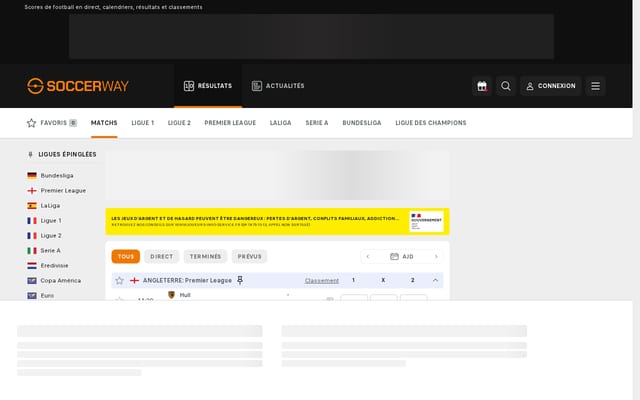Viewport: 640px width, 400px height.
Task: Select Premier League in pinned leagues list
Action: (63, 191)
